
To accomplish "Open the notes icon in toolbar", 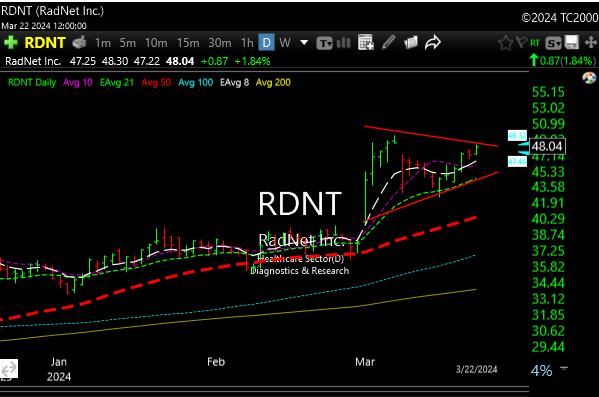I will pyautogui.click(x=411, y=42).
